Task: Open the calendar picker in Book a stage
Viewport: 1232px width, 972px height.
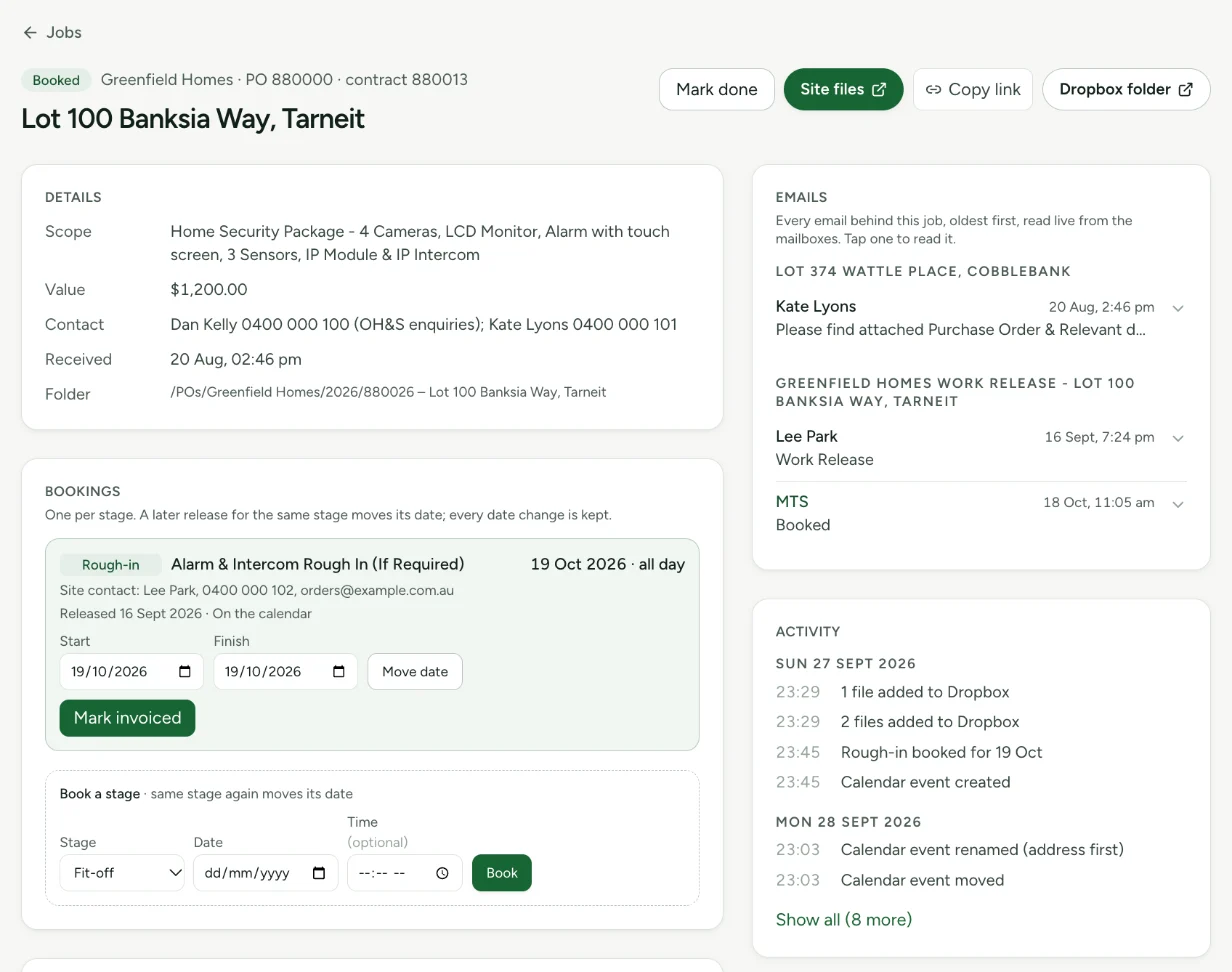Action: coord(319,873)
